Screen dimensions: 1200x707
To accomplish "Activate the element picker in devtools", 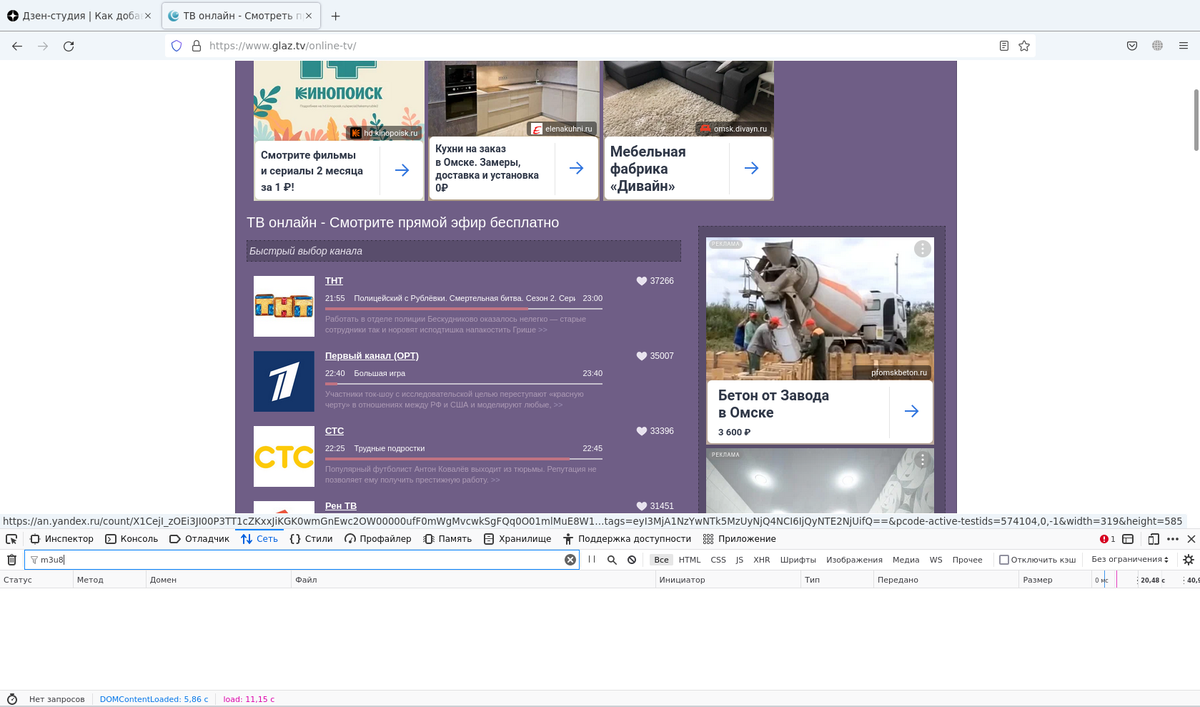I will click(x=11, y=539).
